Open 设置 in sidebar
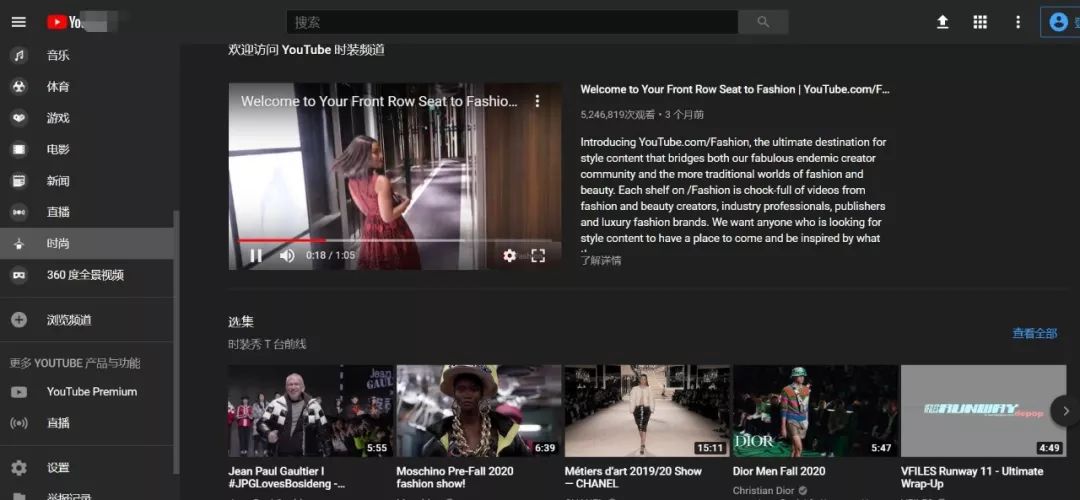Viewport: 1080px width, 500px height. 87,468
